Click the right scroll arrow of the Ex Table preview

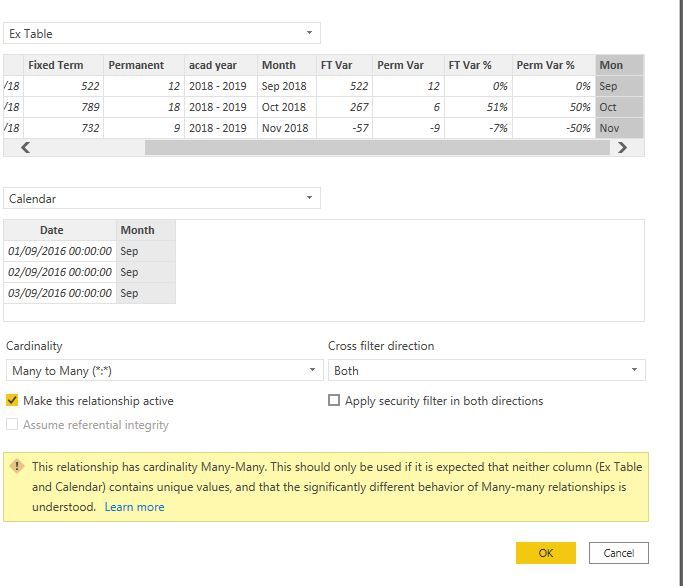click(622, 147)
